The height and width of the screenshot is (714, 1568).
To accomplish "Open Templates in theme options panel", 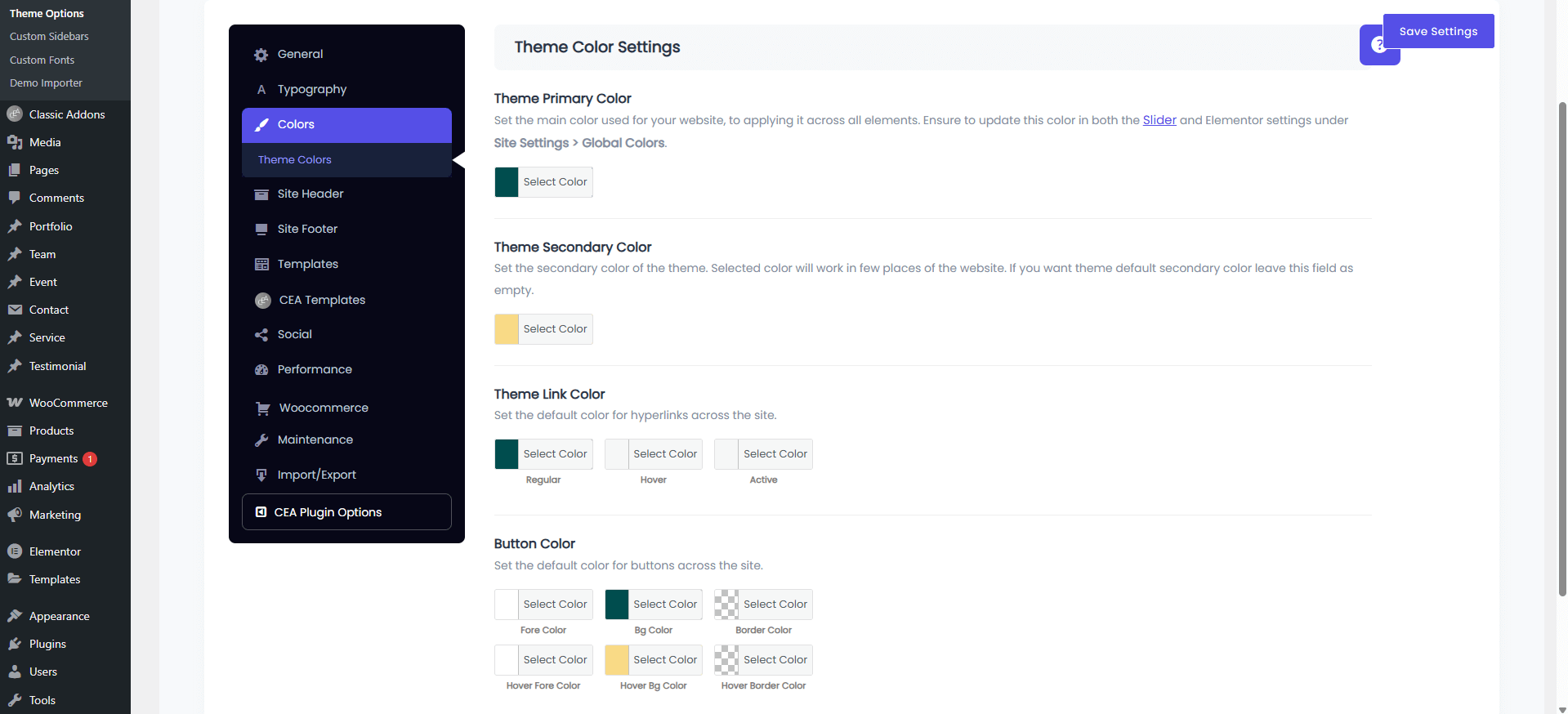I will point(307,265).
